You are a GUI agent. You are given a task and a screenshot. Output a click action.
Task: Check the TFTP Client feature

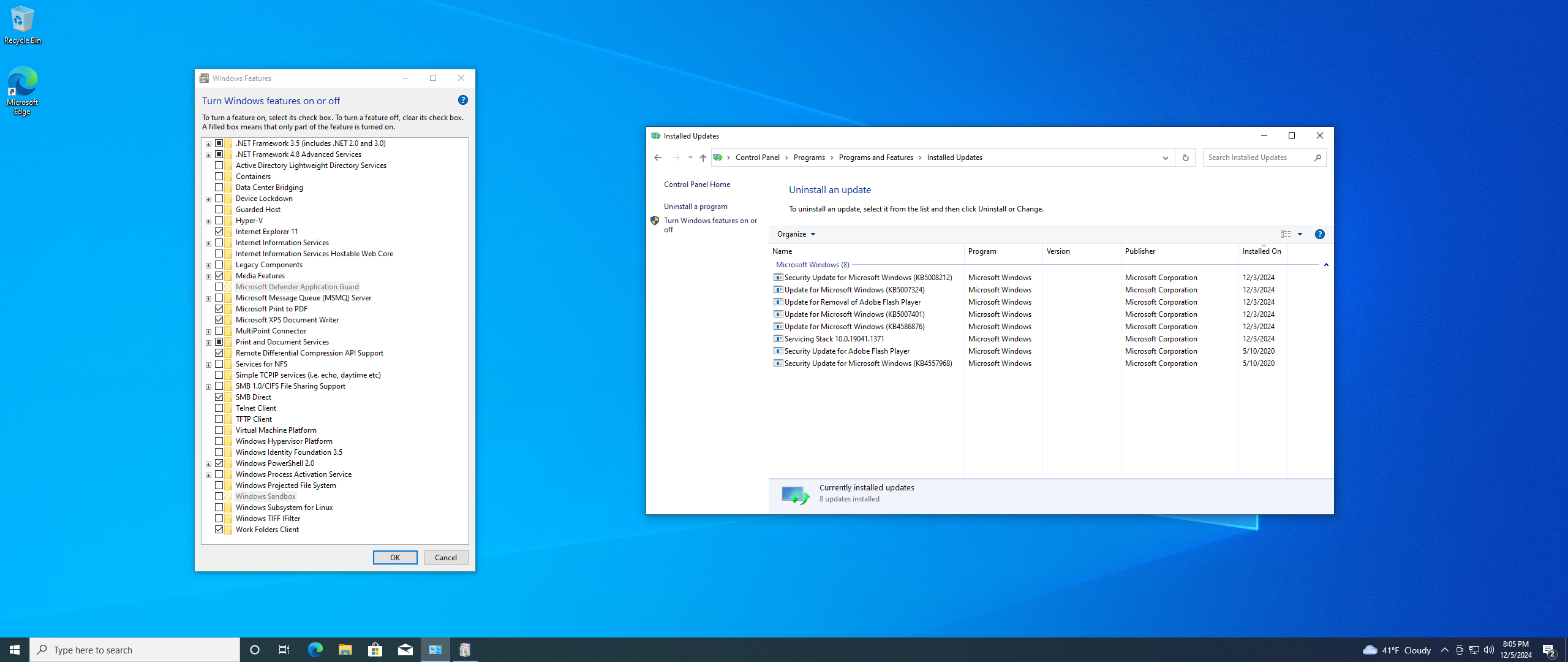[219, 419]
